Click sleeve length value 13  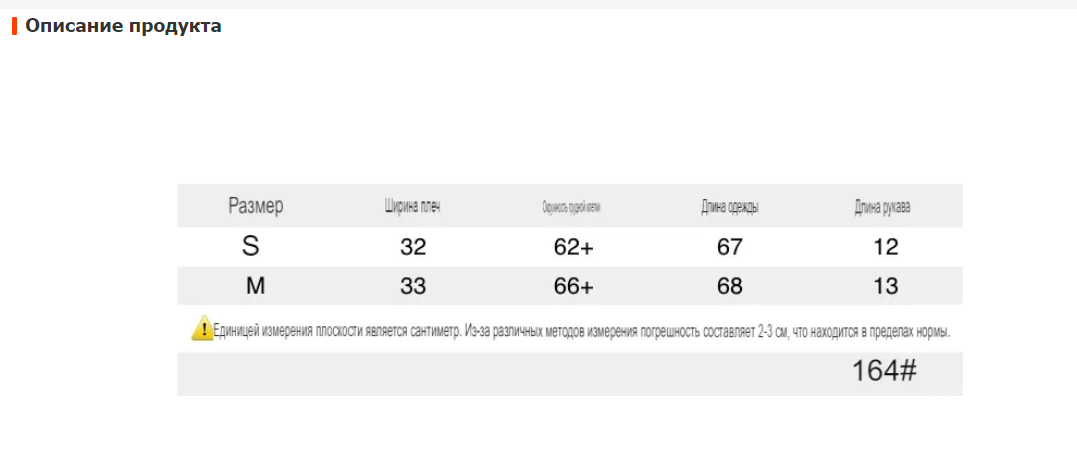pyautogui.click(x=885, y=287)
